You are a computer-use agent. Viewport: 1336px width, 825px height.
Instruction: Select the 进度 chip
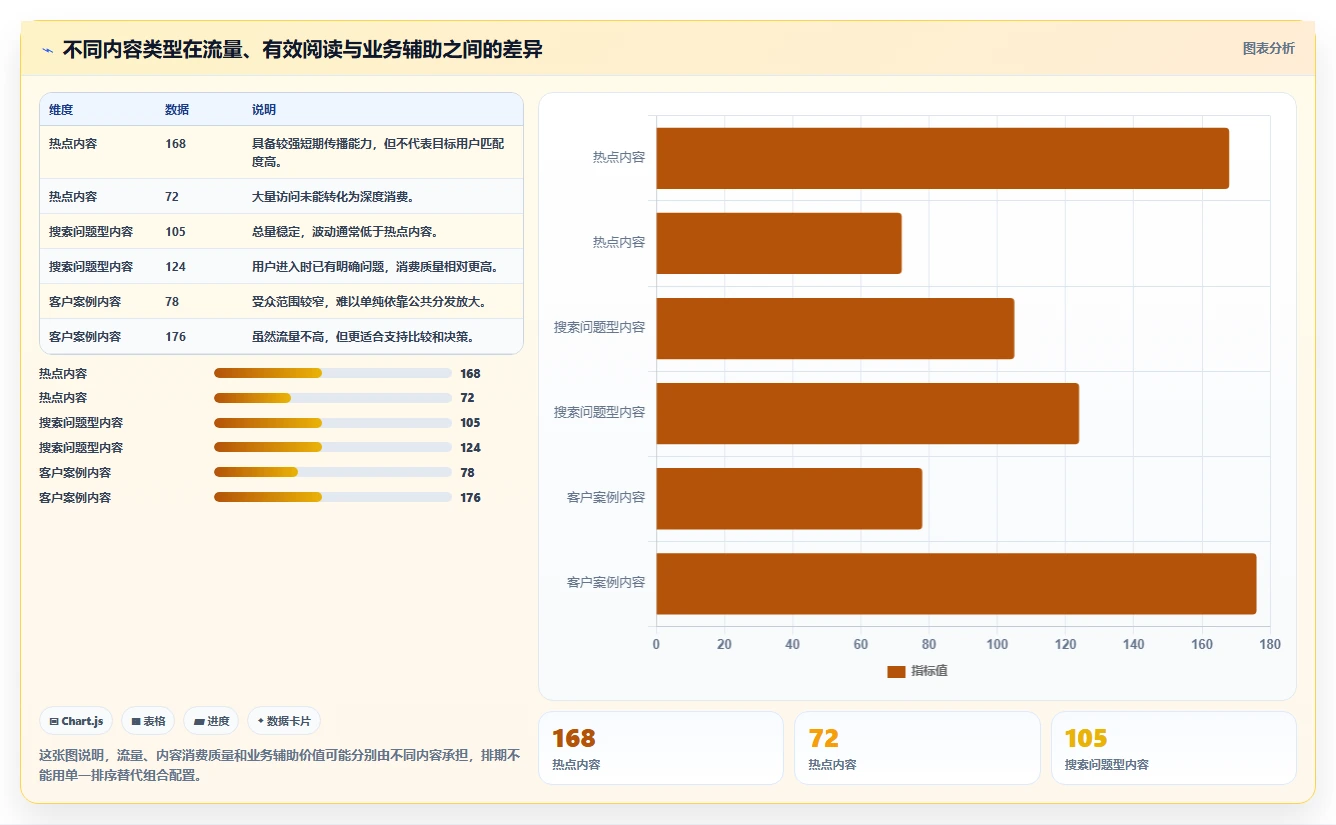211,721
